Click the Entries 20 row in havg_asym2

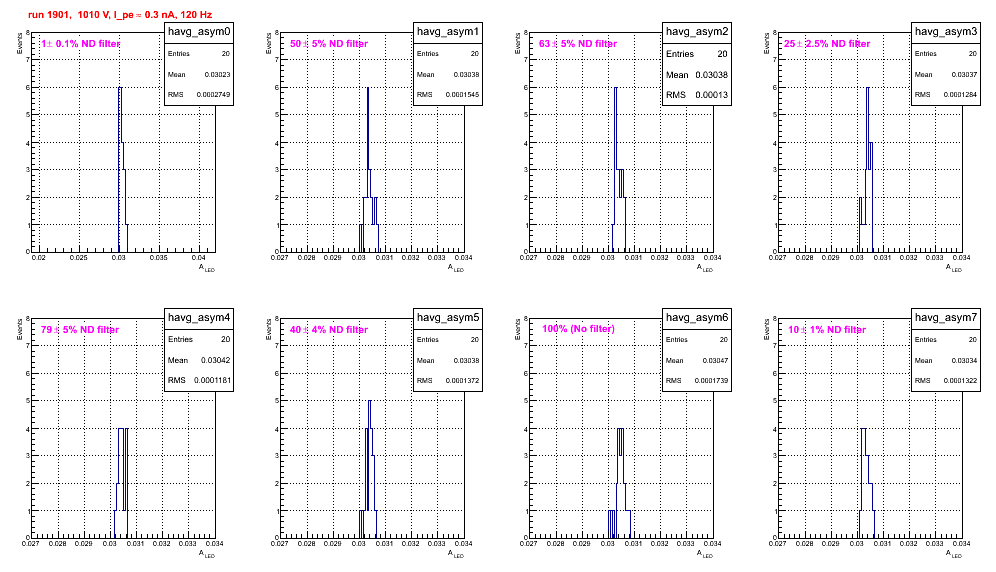tap(697, 54)
